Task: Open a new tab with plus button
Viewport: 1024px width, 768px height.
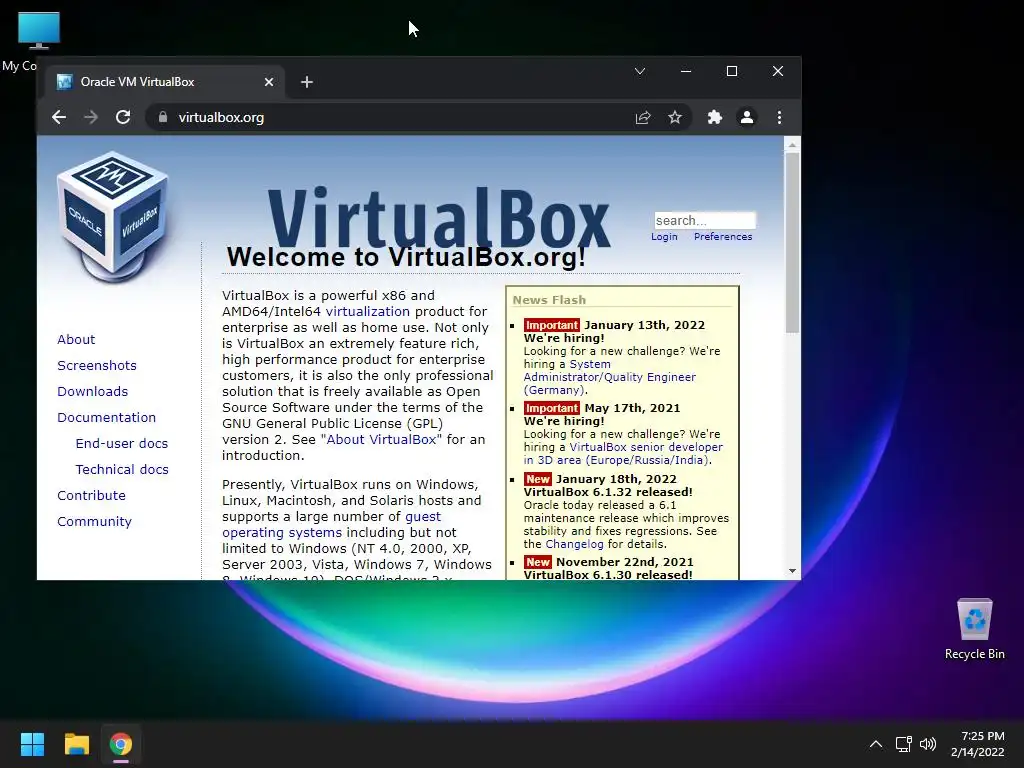Action: tap(306, 82)
